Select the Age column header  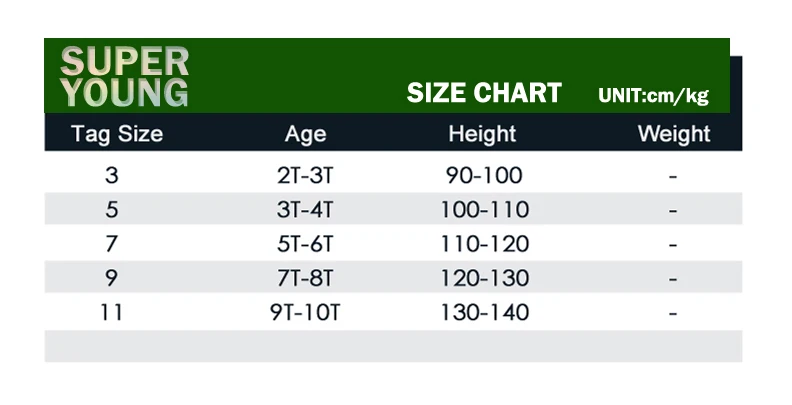[x=305, y=134]
